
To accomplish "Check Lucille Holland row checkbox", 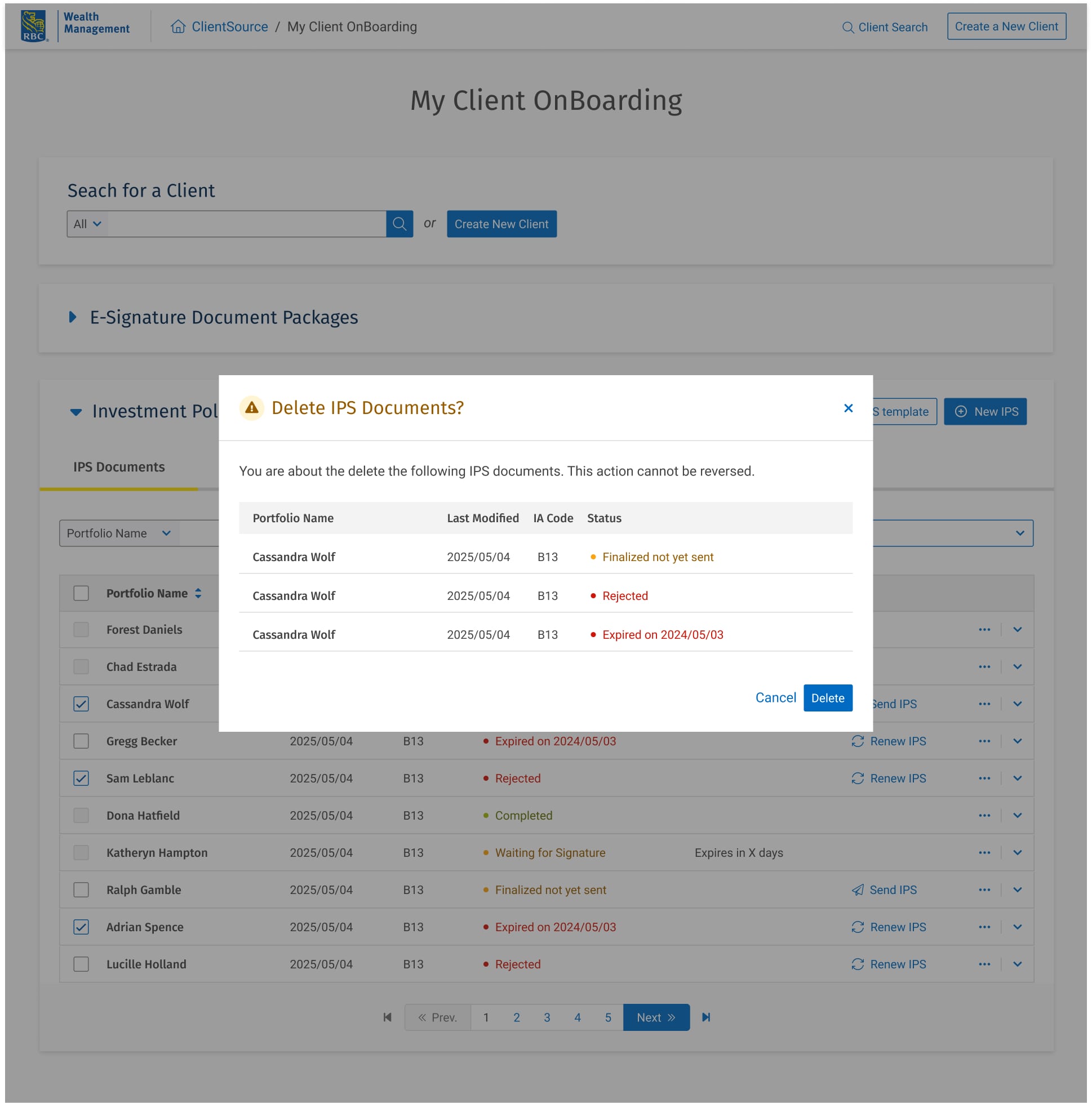I will coord(81,964).
